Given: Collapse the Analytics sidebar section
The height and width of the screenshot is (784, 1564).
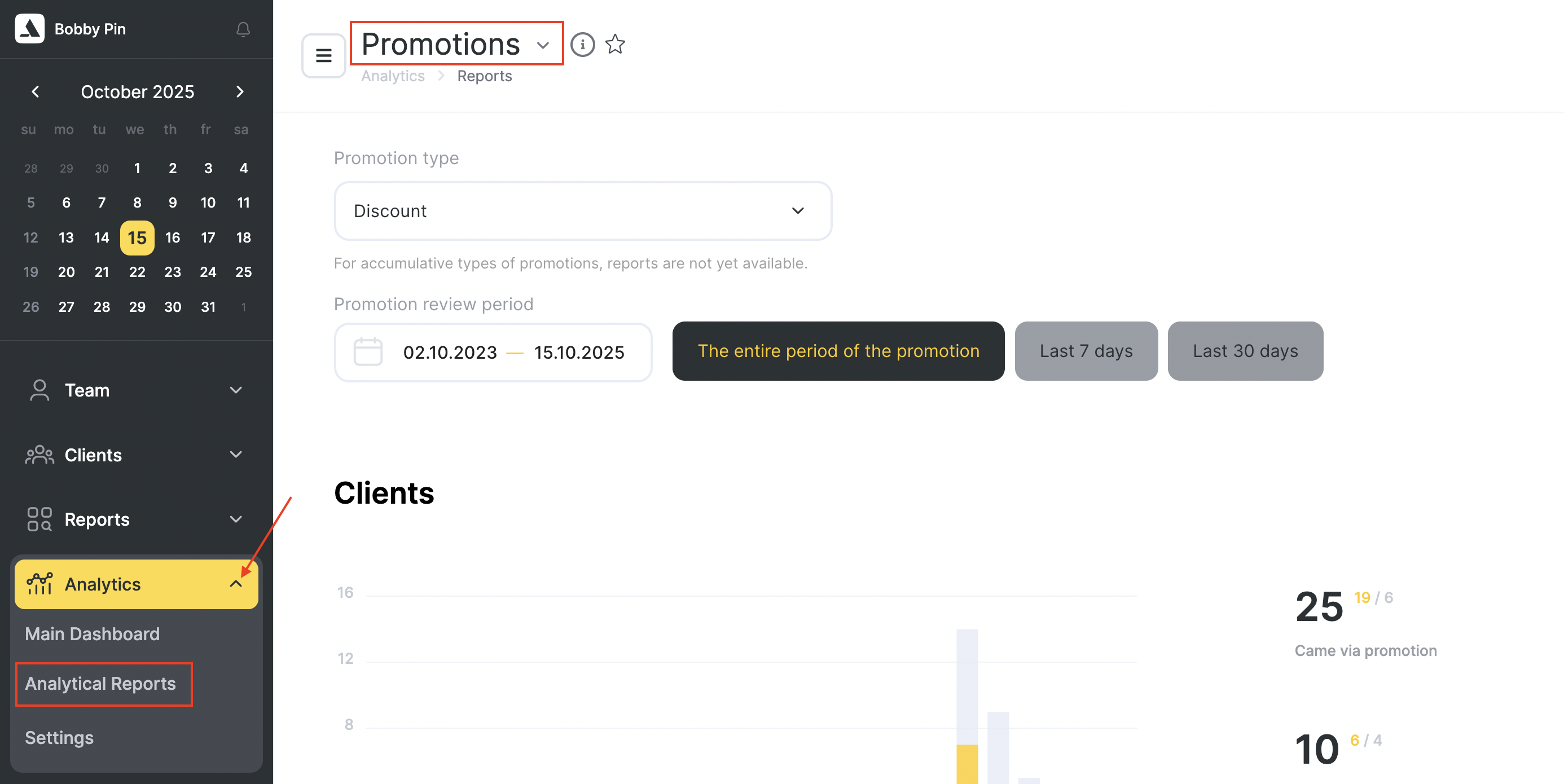Looking at the screenshot, I should 236,584.
